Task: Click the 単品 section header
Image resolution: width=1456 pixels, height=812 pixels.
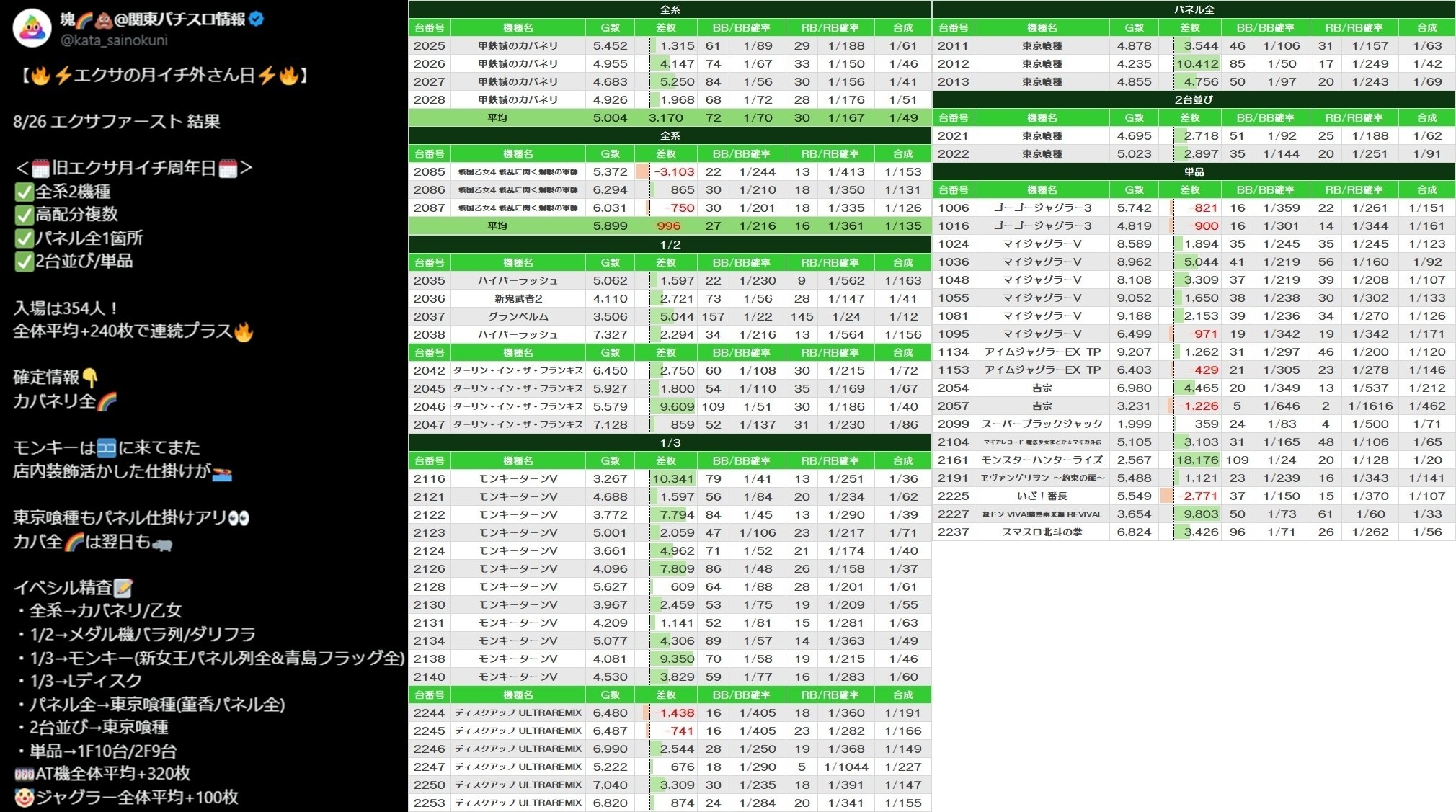Action: tap(1194, 171)
